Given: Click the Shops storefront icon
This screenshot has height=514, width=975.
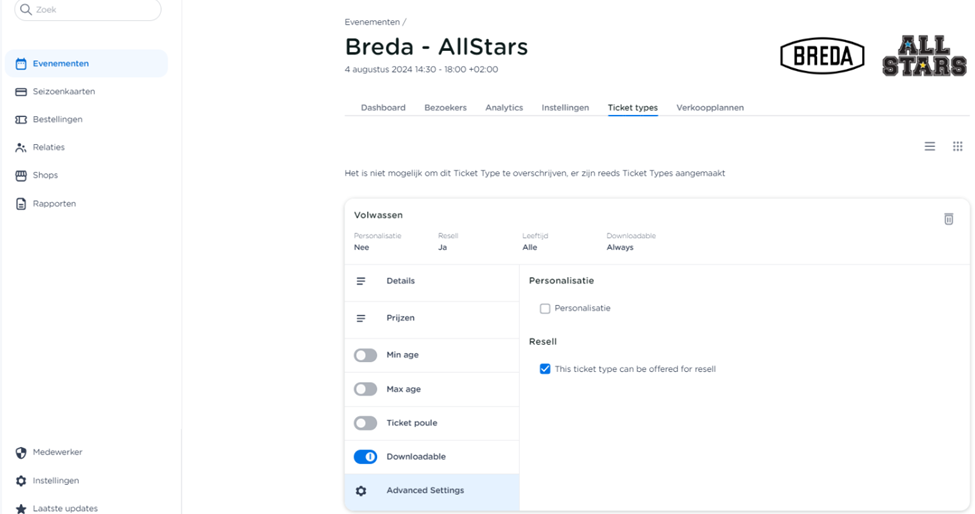Looking at the screenshot, I should coord(21,176).
